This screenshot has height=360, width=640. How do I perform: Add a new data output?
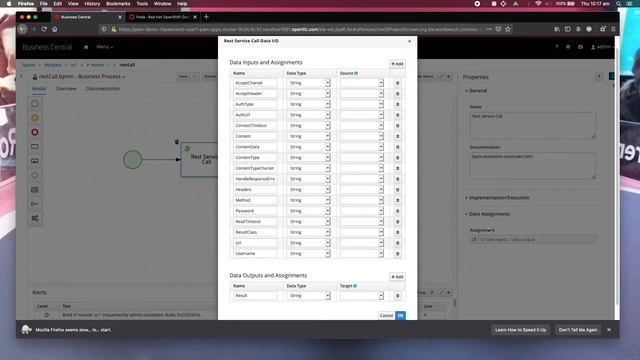click(397, 277)
